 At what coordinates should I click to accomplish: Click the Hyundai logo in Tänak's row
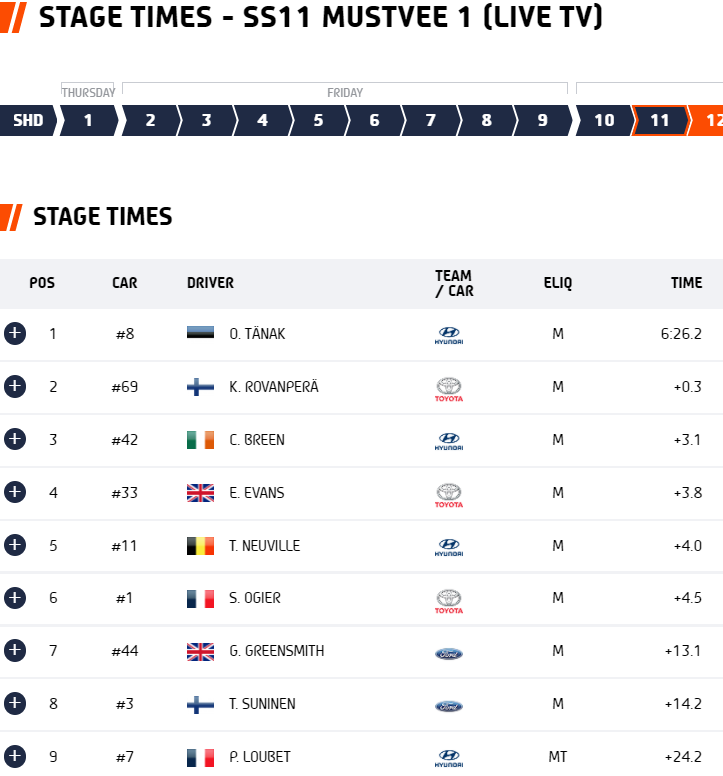(449, 335)
